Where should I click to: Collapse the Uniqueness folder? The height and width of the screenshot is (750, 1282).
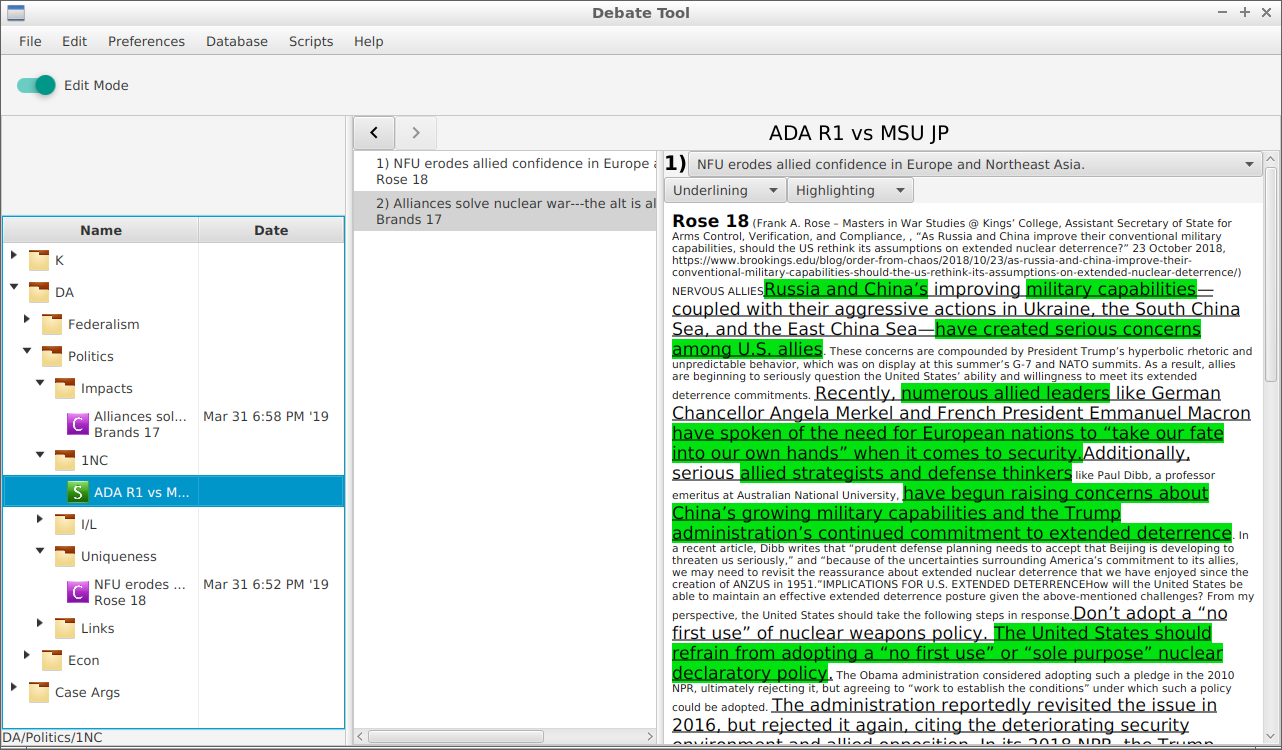click(x=40, y=552)
